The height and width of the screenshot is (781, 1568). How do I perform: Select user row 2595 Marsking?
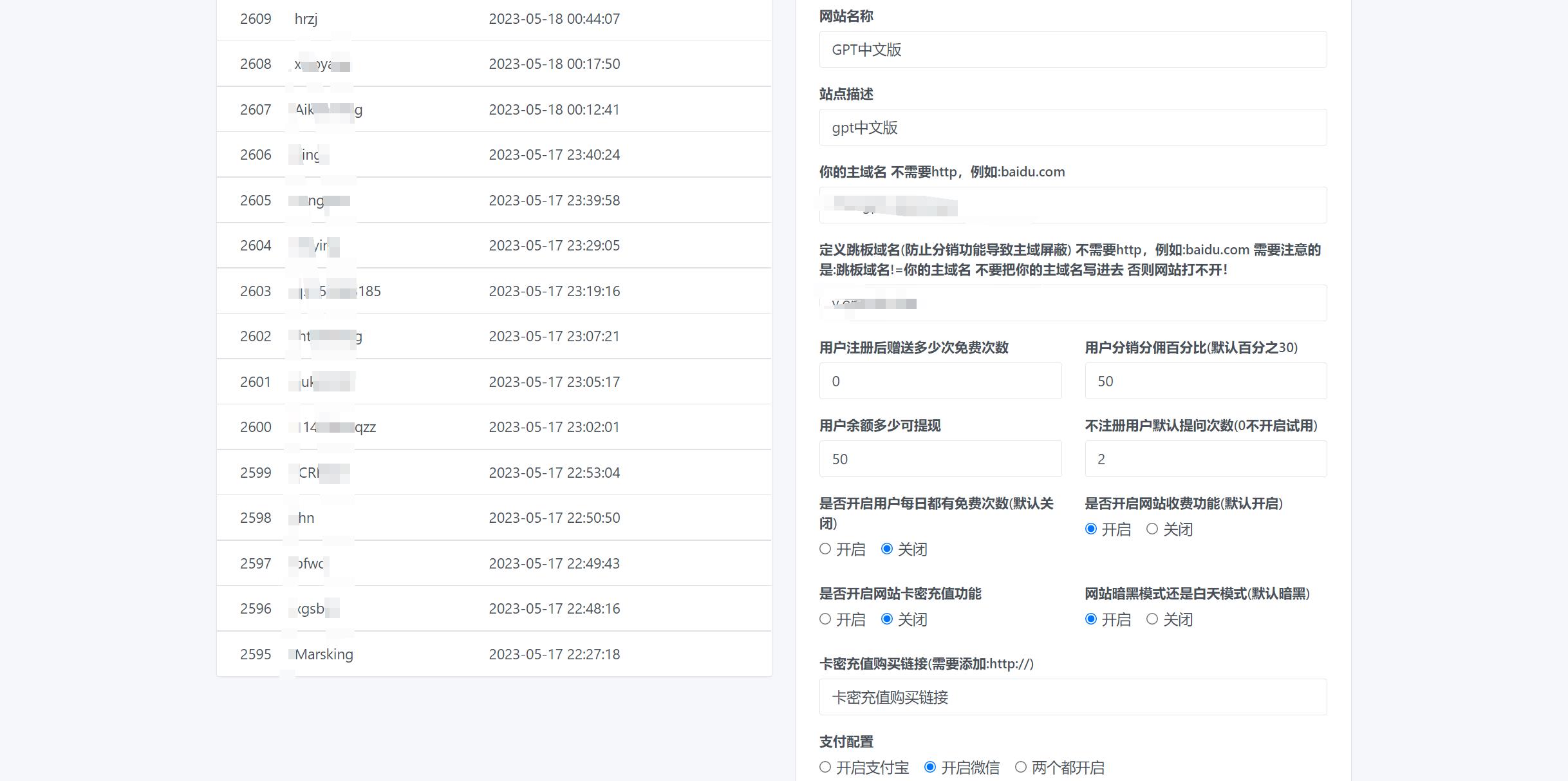coord(494,654)
